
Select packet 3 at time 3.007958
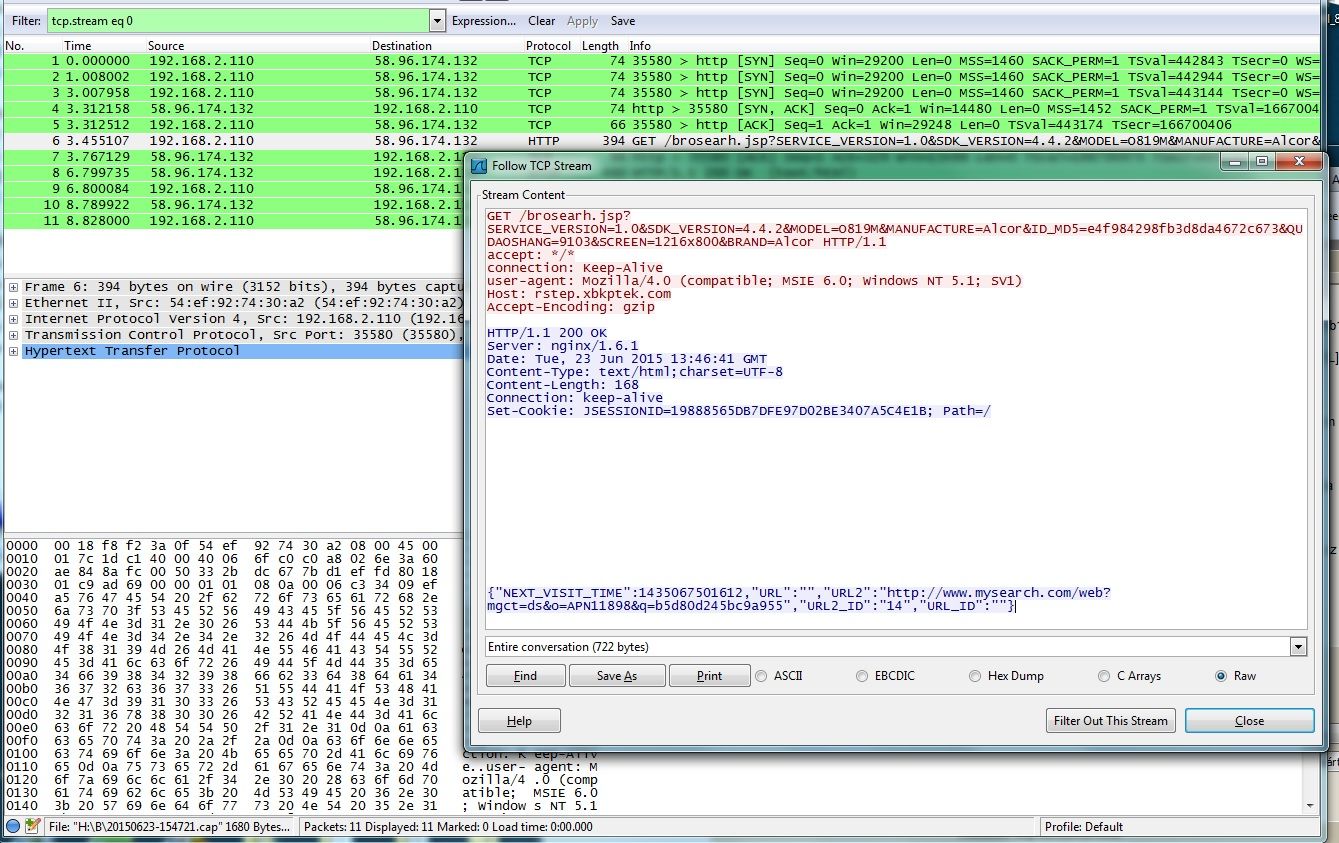pos(660,93)
